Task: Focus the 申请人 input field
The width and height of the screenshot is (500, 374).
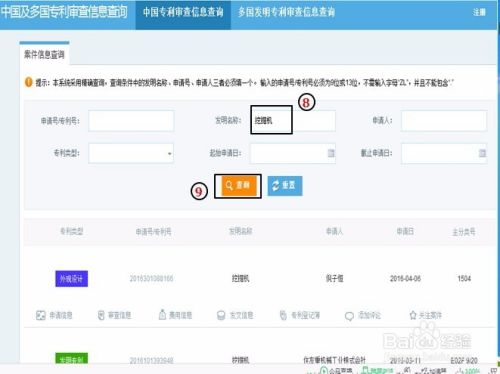Action: (444, 121)
